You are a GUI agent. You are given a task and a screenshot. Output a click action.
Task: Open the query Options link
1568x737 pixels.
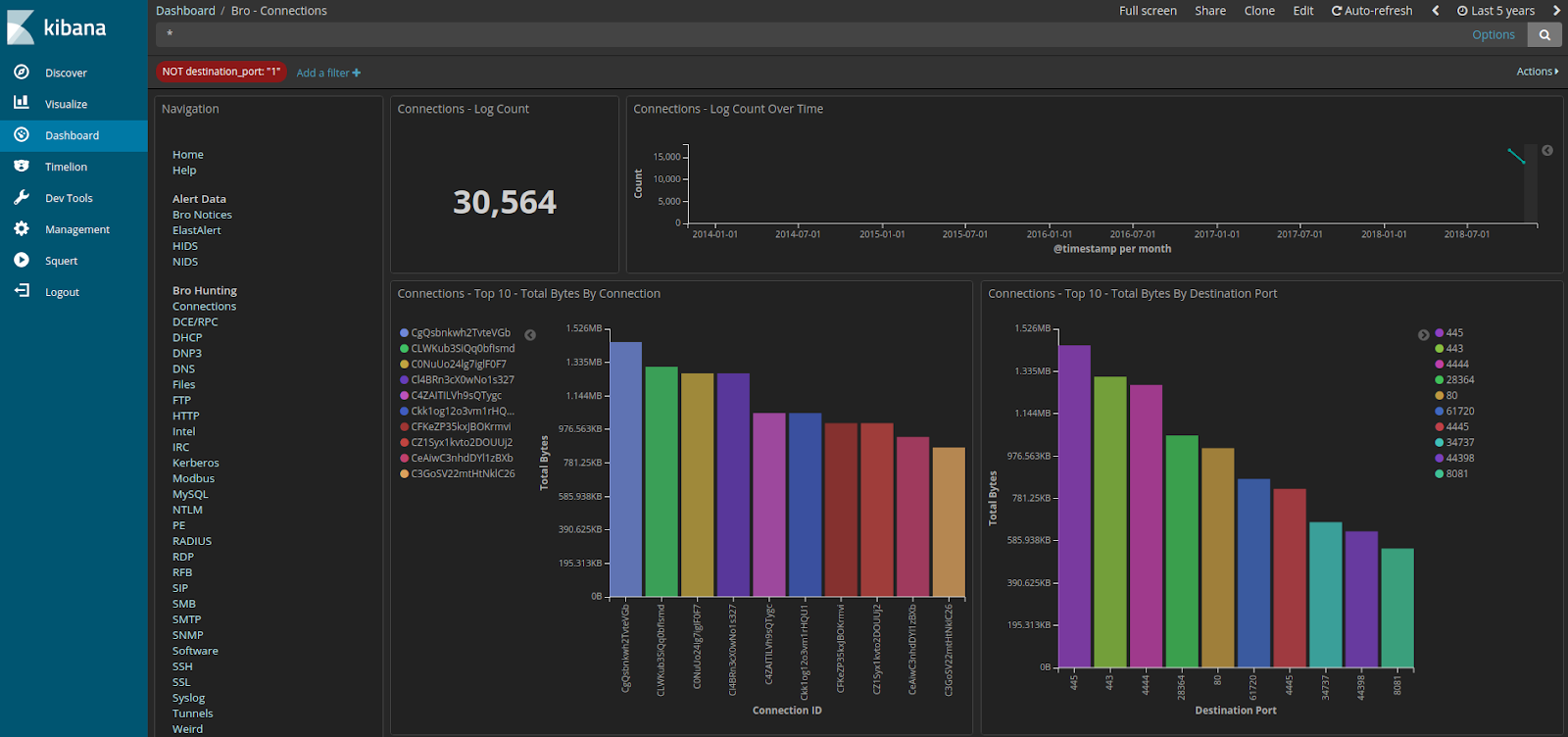(1494, 34)
